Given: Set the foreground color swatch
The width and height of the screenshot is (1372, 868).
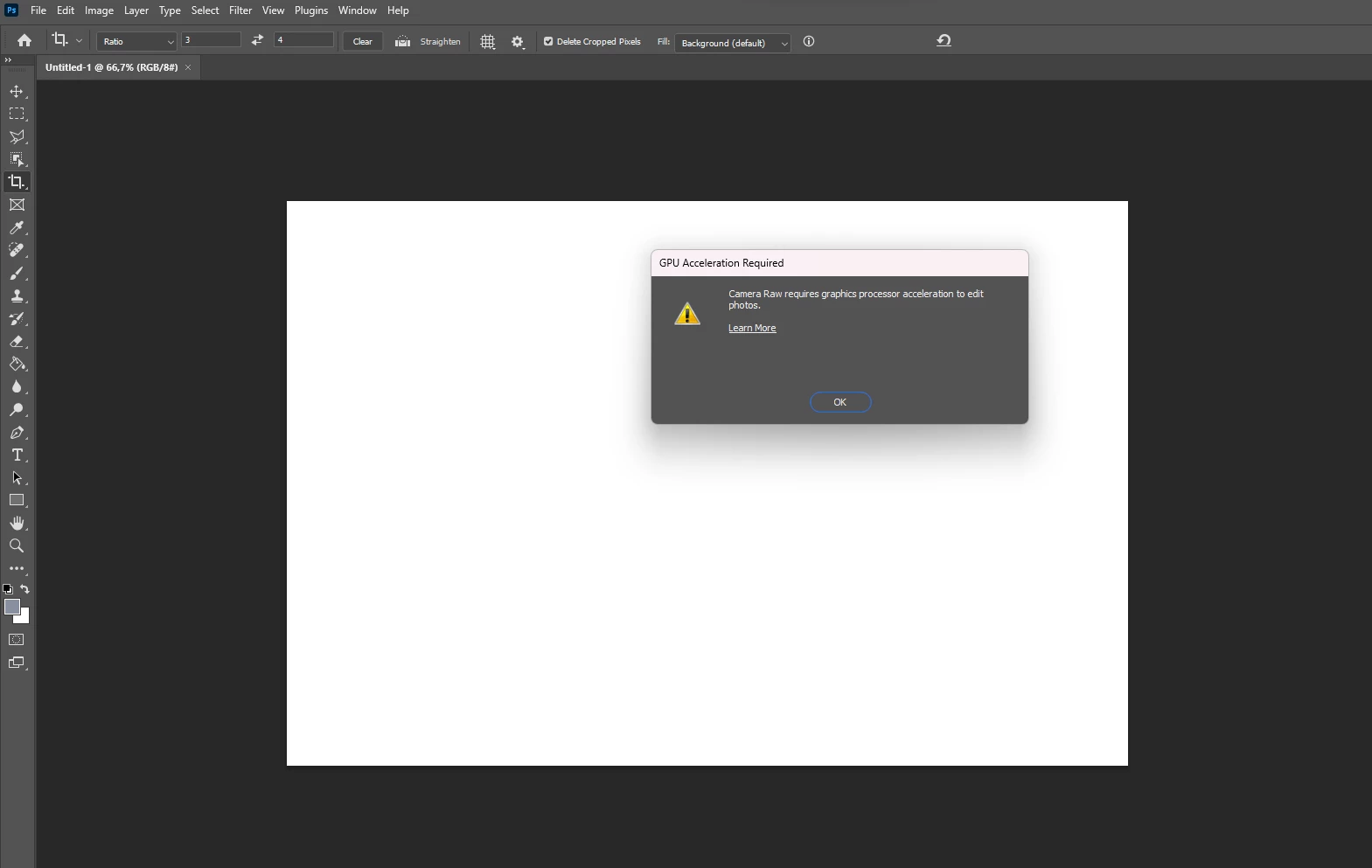Looking at the screenshot, I should [10, 606].
